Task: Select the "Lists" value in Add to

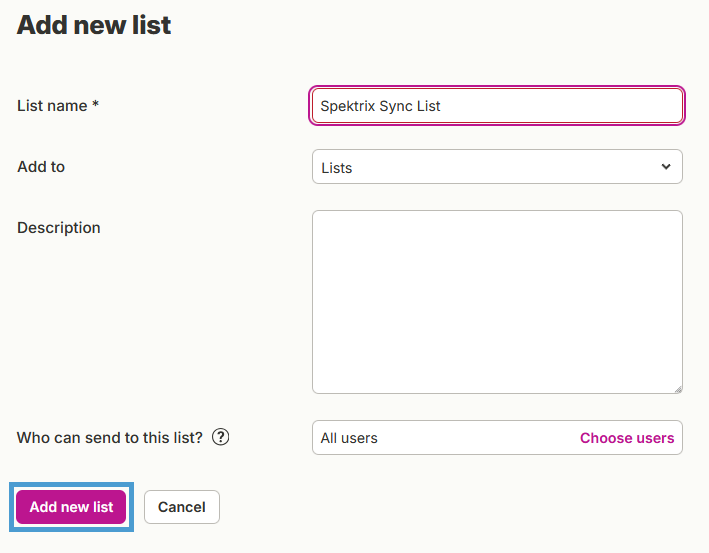Action: (336, 168)
